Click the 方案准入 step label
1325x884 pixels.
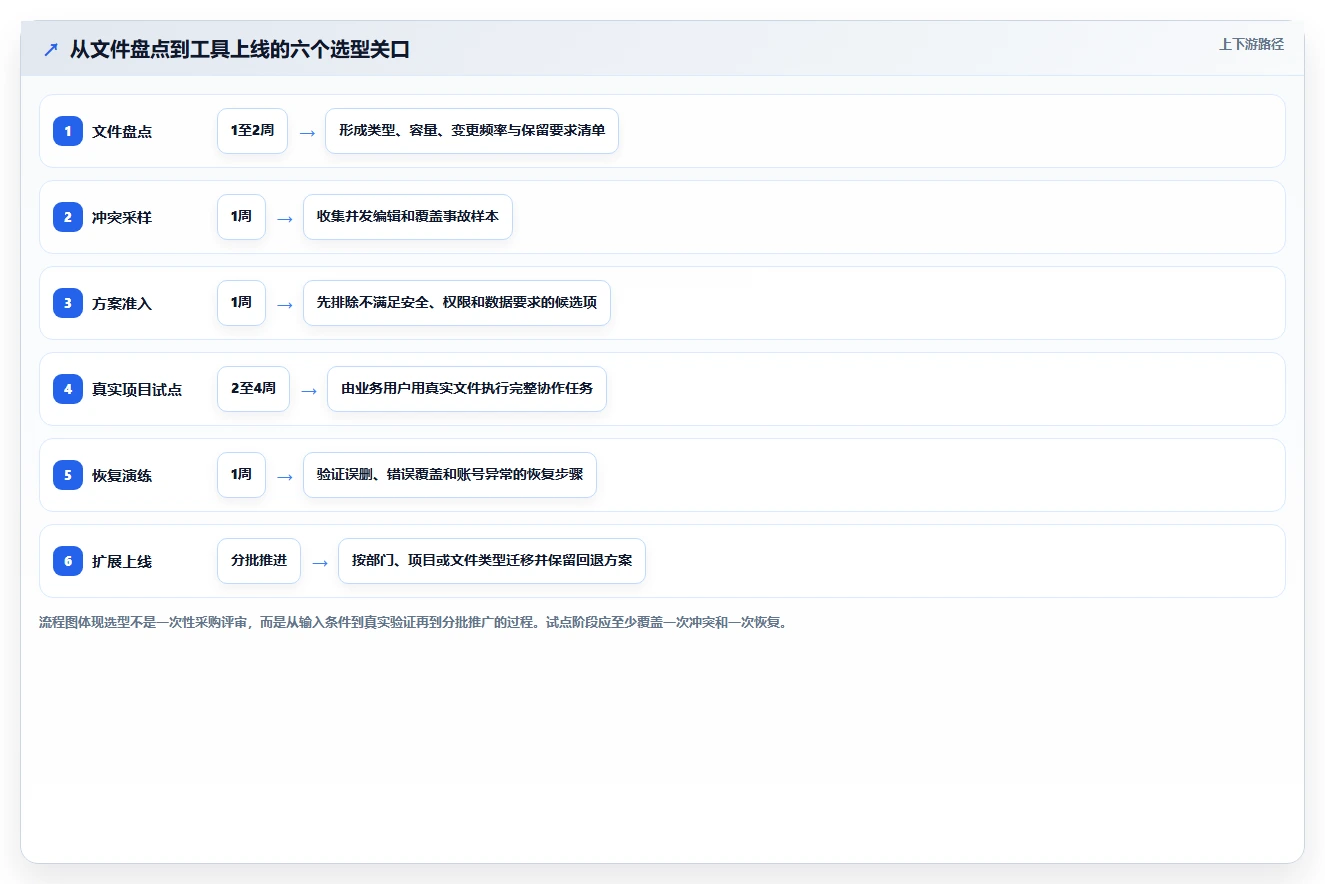tap(122, 303)
